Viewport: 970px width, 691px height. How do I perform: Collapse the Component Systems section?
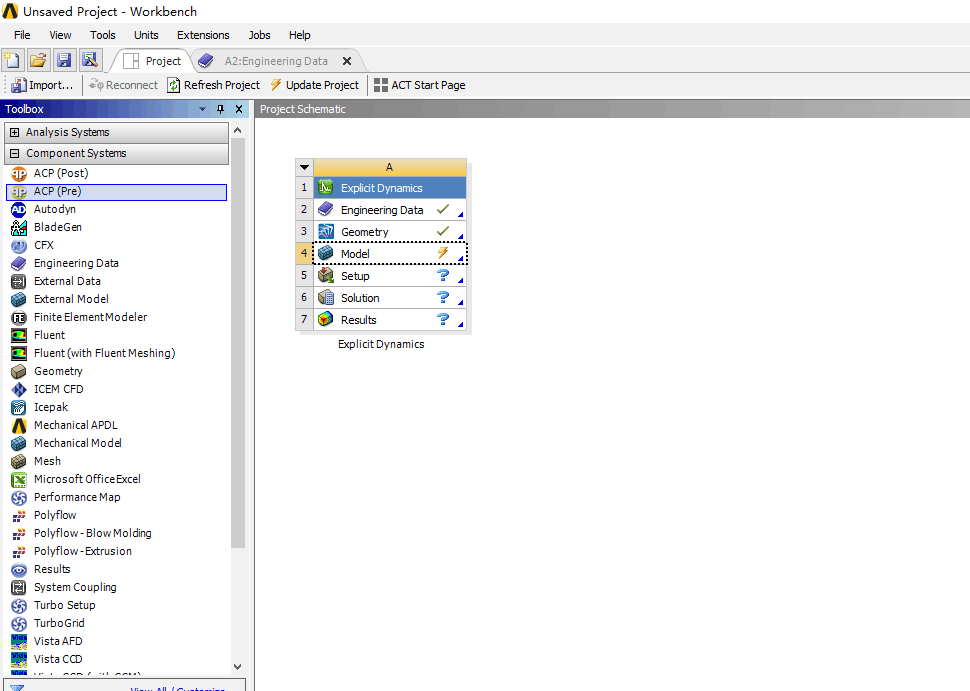point(14,154)
